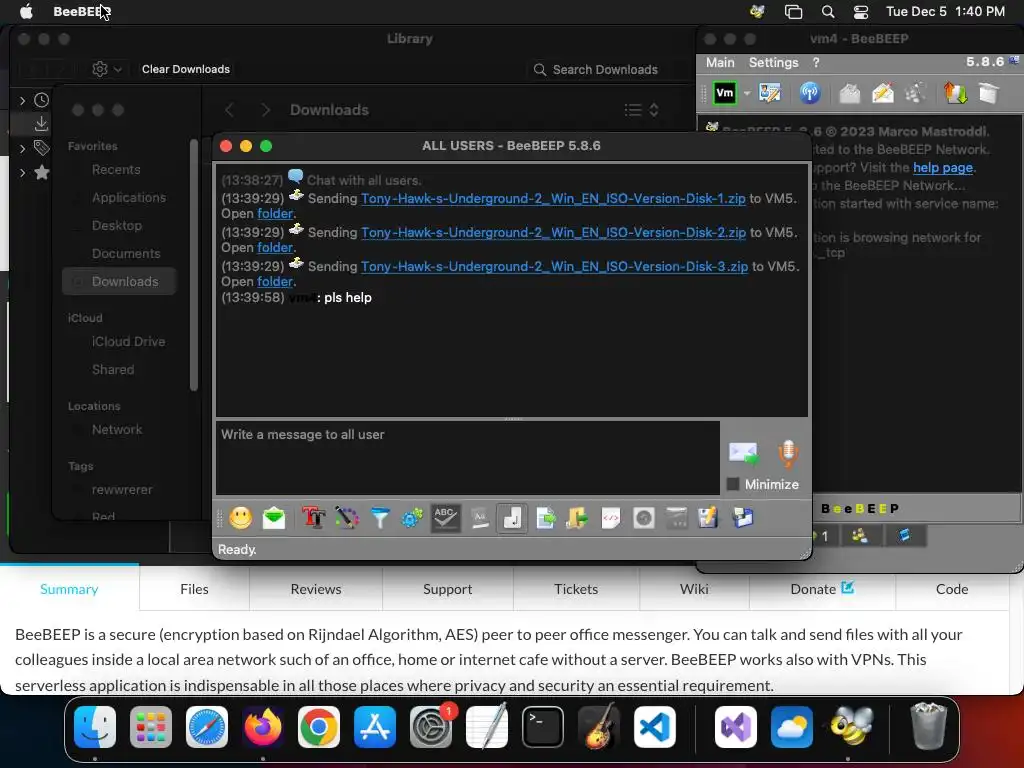Image resolution: width=1024 pixels, height=768 pixels.
Task: Click the envelope with pencil icon in vm4 toolbar
Action: coord(882,93)
